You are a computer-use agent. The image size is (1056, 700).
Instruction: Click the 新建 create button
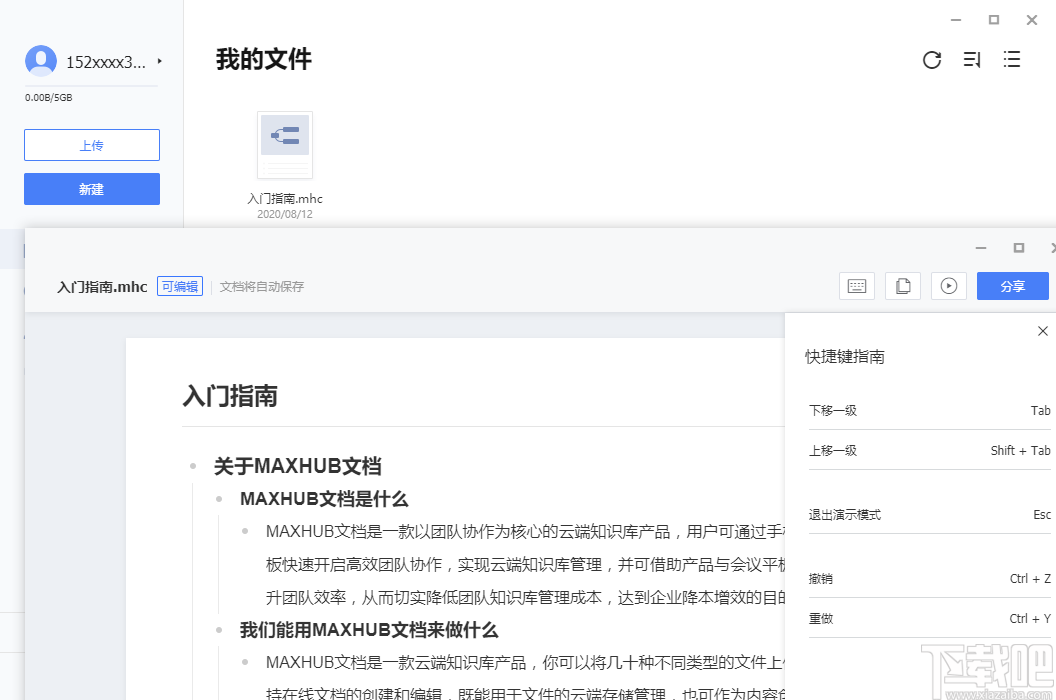91,188
